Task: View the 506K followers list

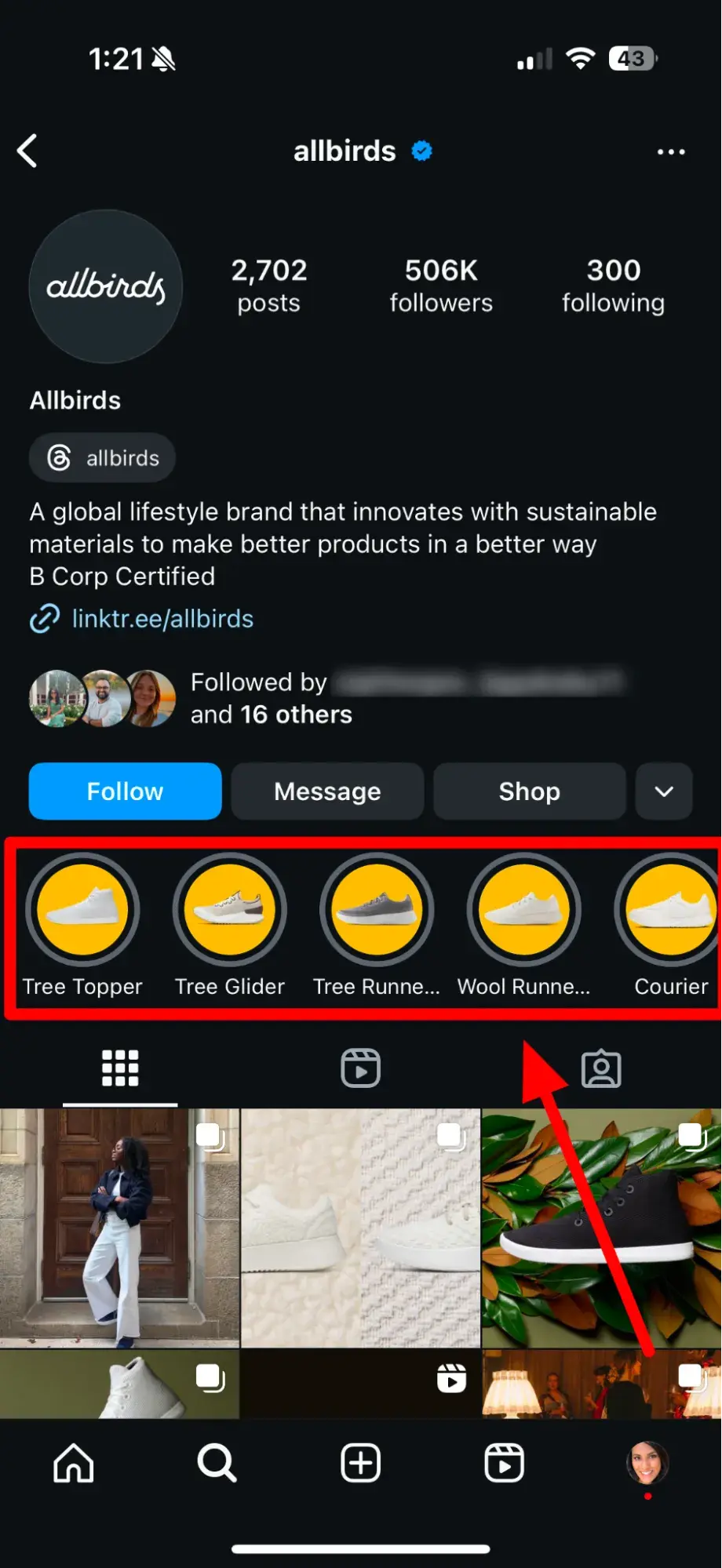Action: (441, 286)
